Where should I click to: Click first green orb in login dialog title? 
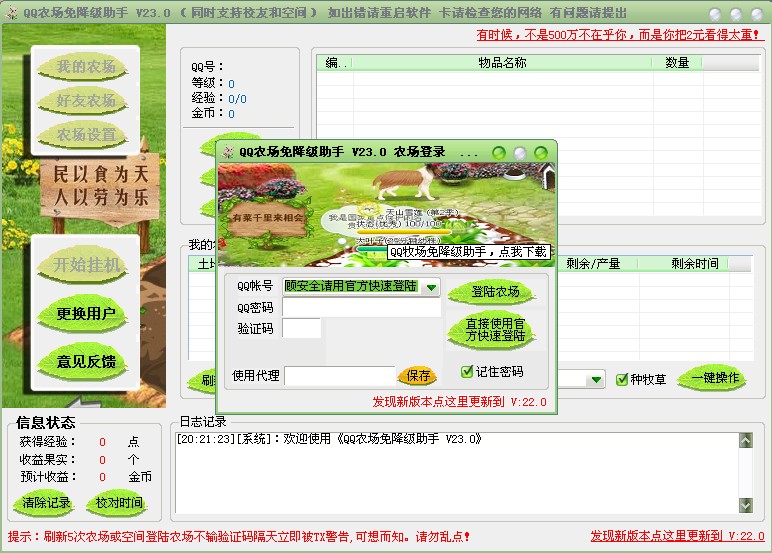click(499, 153)
